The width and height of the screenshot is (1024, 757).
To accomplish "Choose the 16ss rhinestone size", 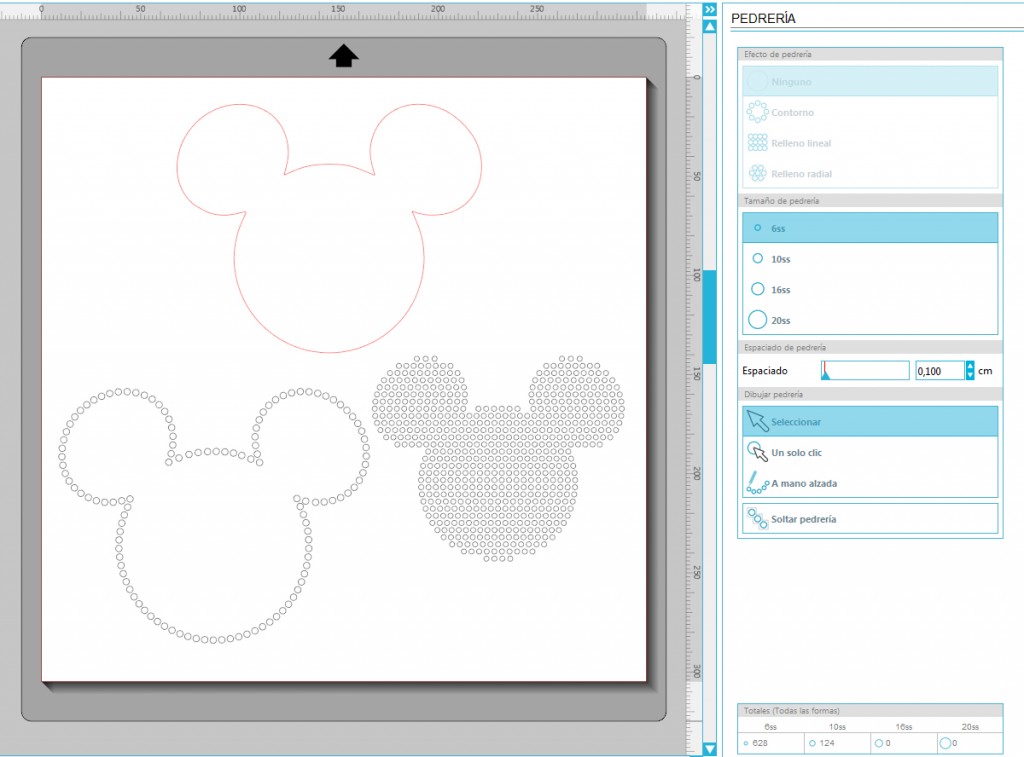I will coord(870,289).
